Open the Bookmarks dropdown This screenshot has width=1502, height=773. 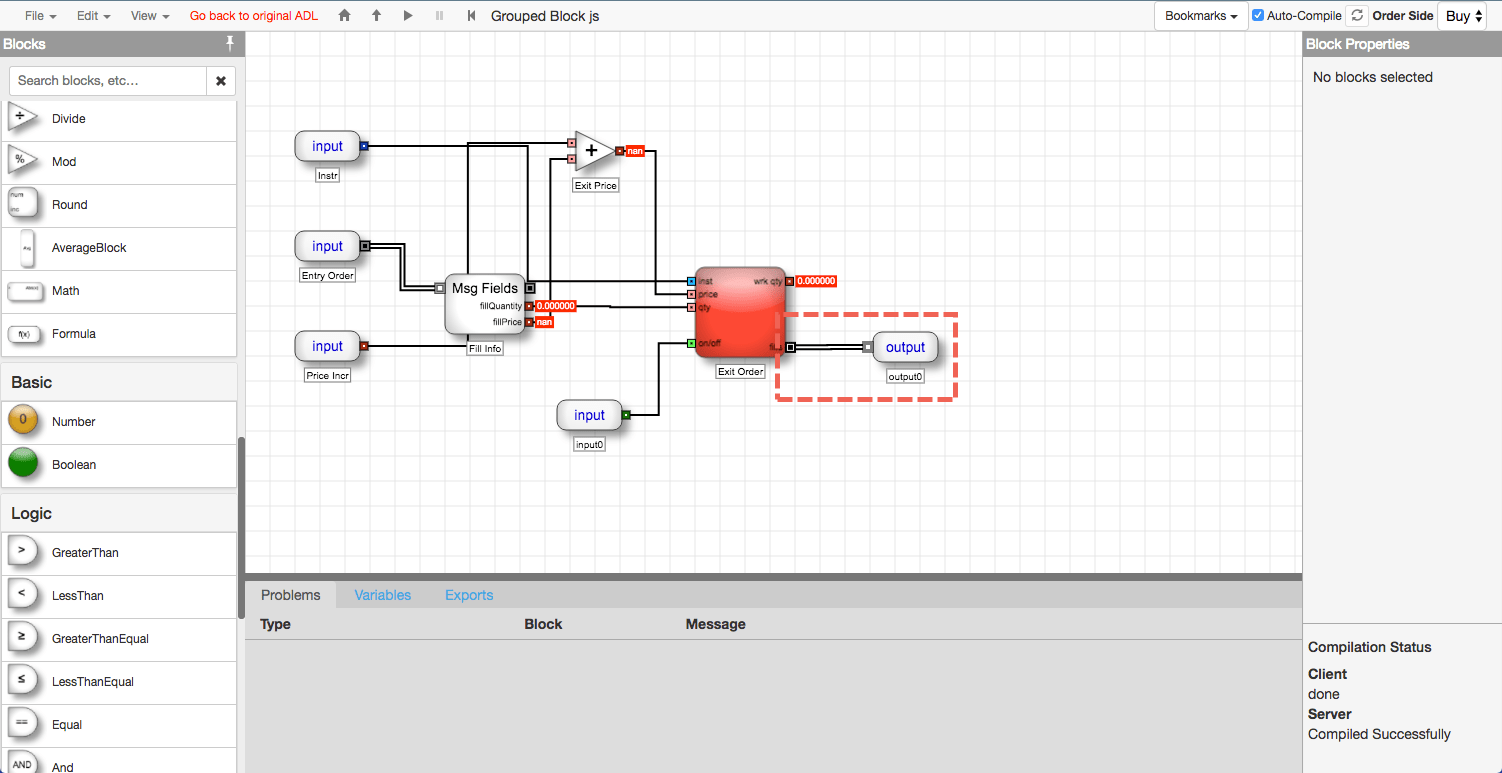[x=1201, y=16]
